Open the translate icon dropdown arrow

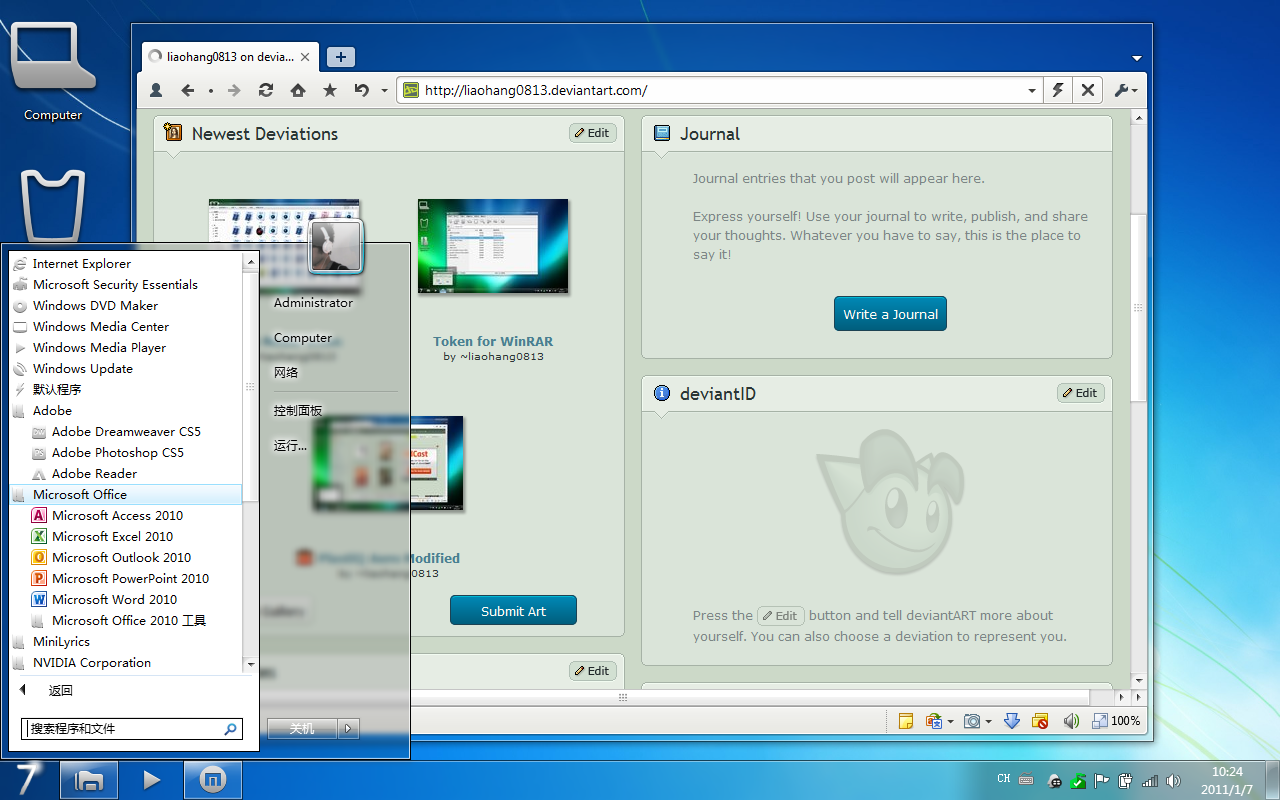coord(950,721)
